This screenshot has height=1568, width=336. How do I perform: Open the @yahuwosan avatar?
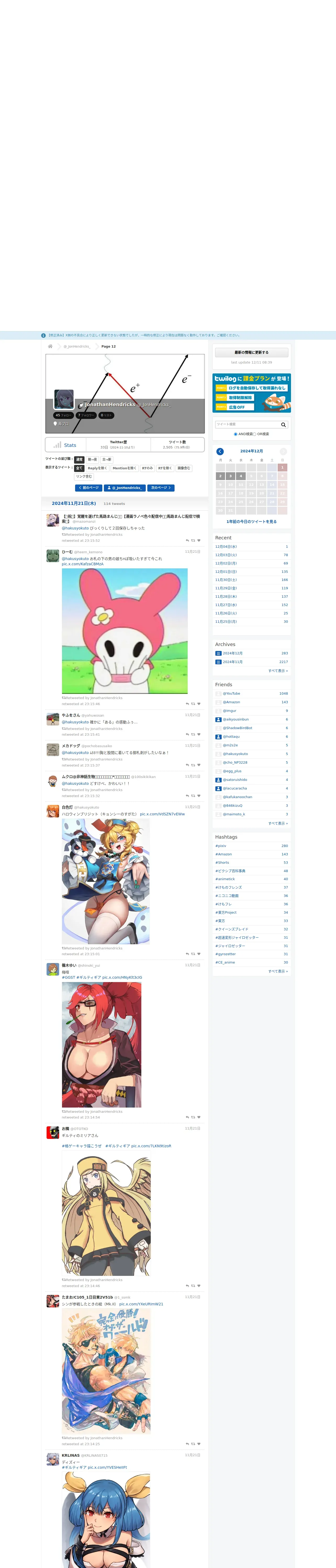(x=53, y=719)
